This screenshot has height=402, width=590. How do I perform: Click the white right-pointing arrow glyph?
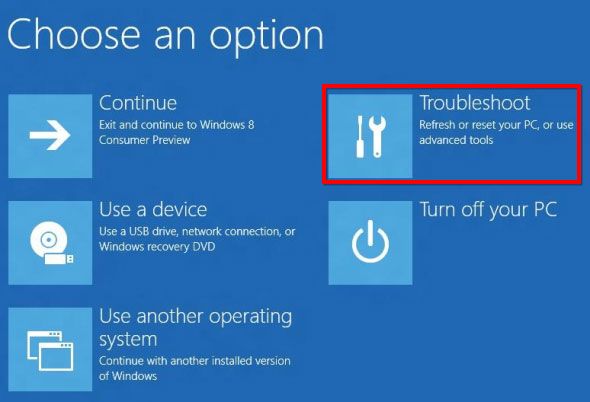[50, 135]
